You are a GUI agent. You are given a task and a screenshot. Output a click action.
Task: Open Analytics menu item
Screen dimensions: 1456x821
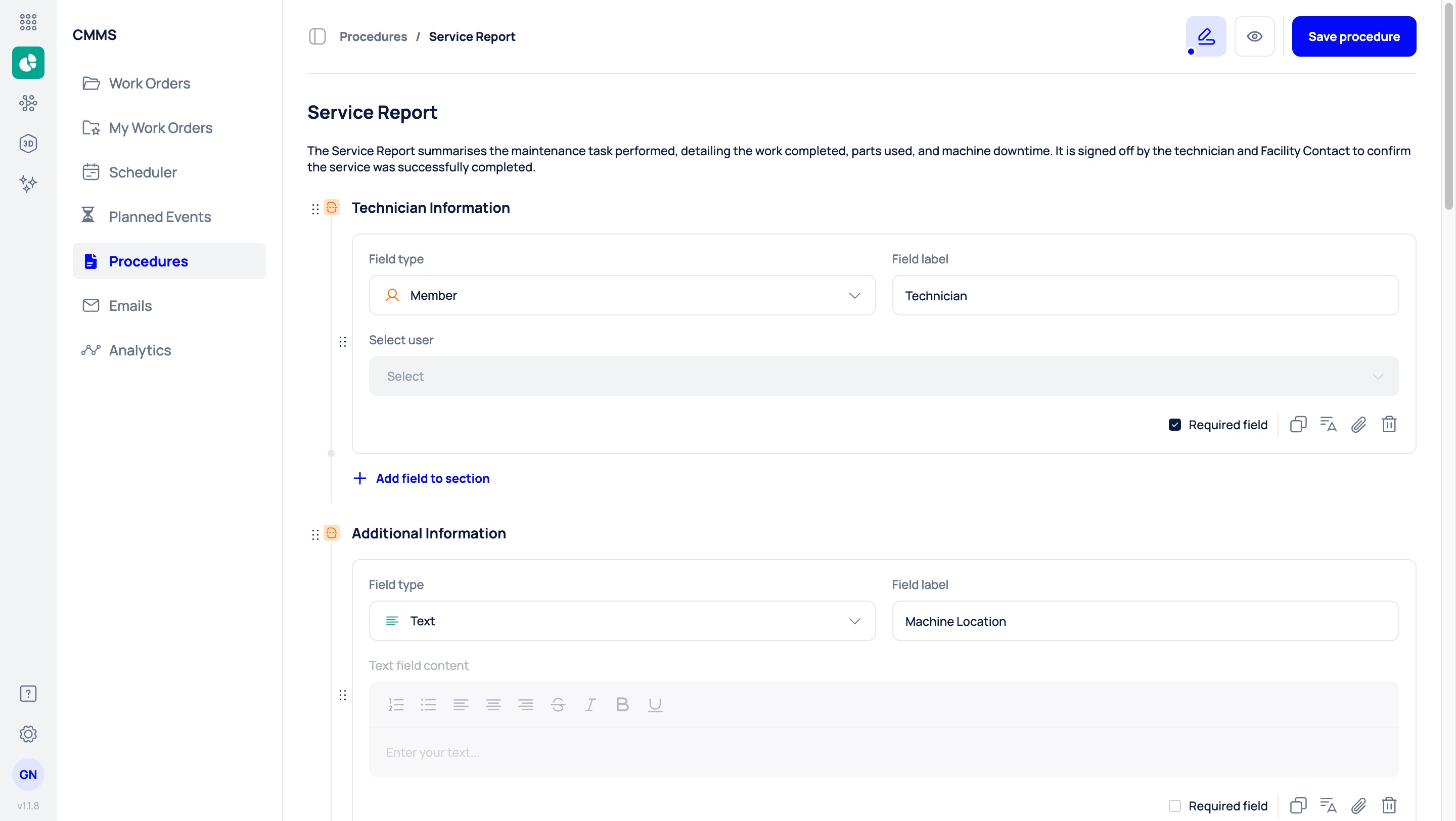[x=169, y=350]
